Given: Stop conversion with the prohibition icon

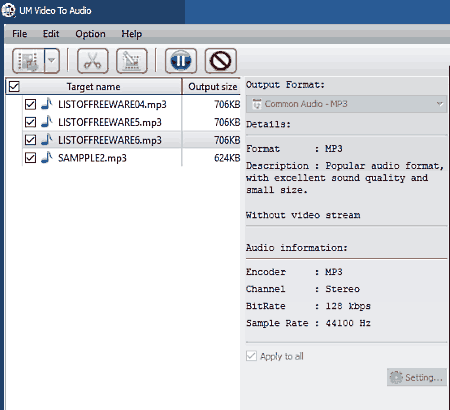Looking at the screenshot, I should (220, 61).
